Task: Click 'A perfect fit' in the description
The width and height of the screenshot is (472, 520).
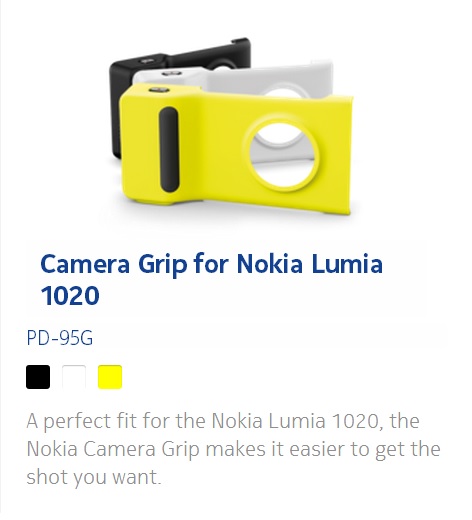Action: 82,421
